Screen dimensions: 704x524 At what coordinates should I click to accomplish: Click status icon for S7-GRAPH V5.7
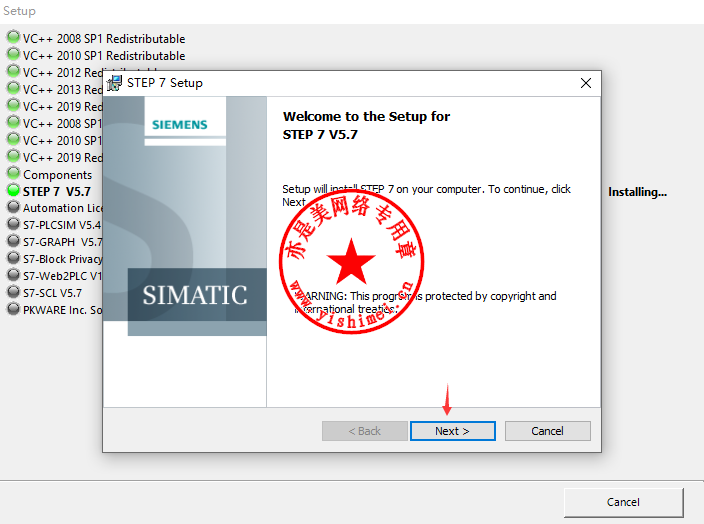click(13, 241)
